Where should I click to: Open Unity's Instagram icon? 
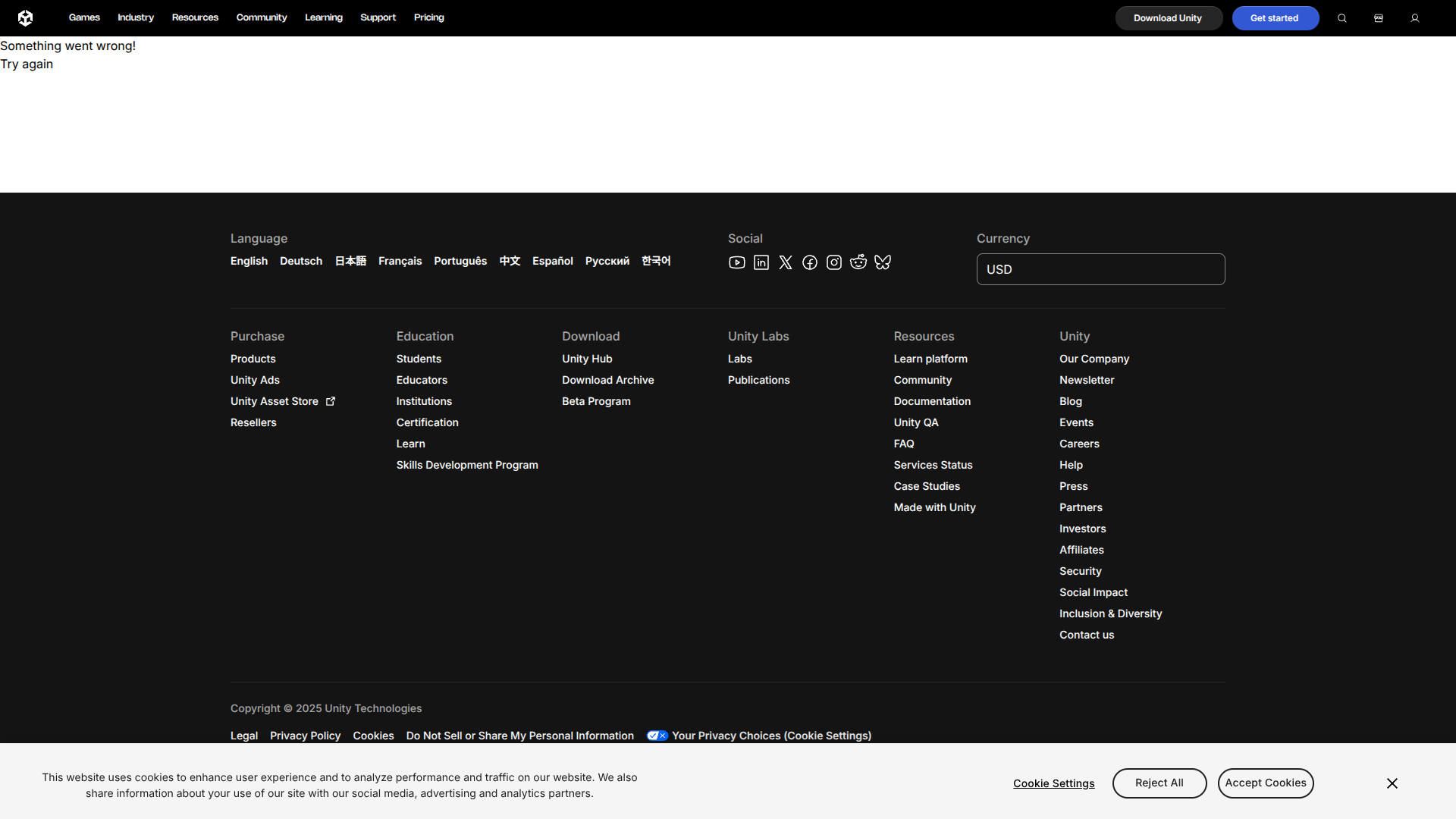coord(834,262)
